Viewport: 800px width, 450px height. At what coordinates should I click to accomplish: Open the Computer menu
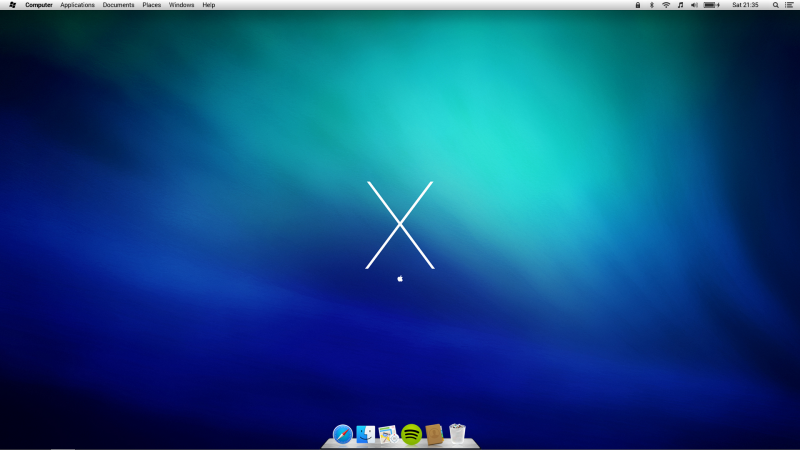point(39,5)
